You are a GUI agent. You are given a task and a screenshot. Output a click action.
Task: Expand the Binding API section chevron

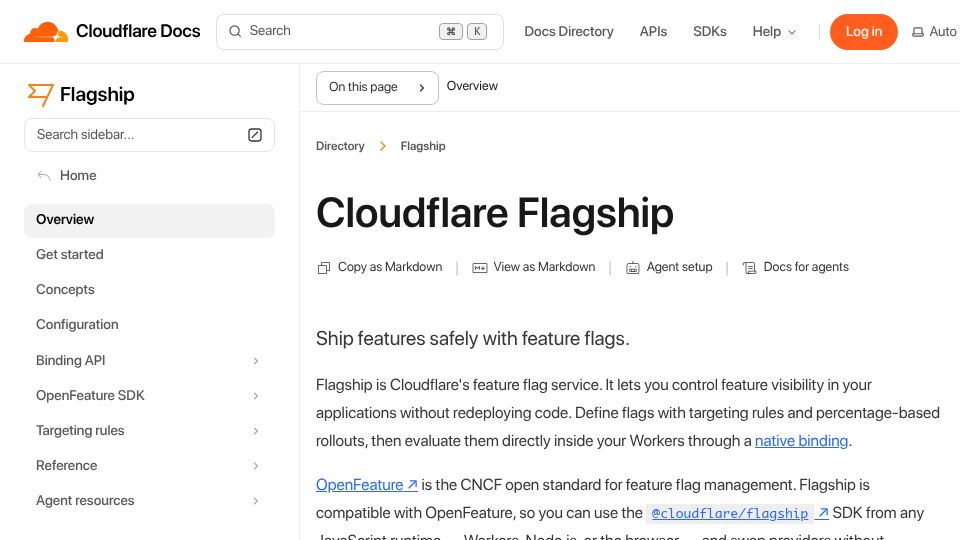click(256, 361)
